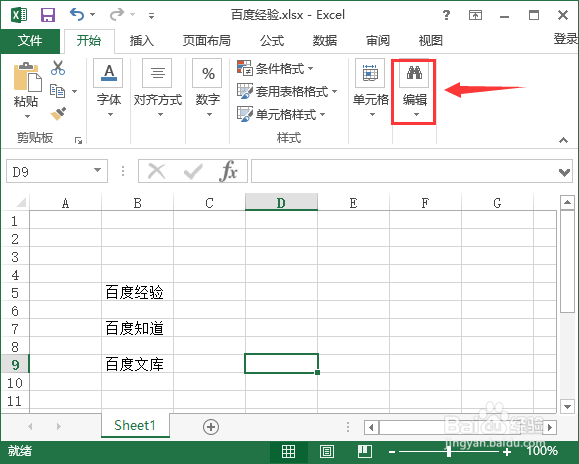Open the Sheet1 worksheet tab
The image size is (579, 464).
pyautogui.click(x=135, y=426)
